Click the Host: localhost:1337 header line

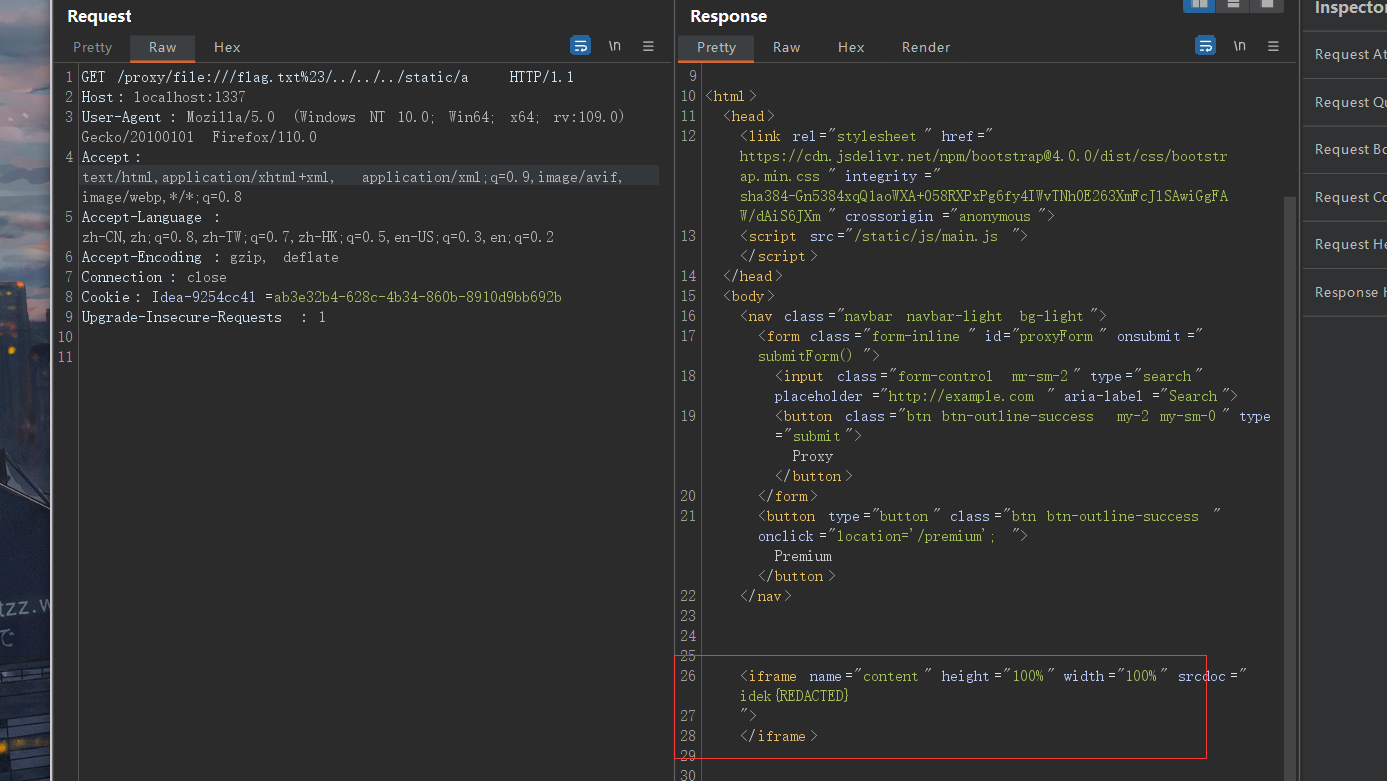[x=163, y=97]
